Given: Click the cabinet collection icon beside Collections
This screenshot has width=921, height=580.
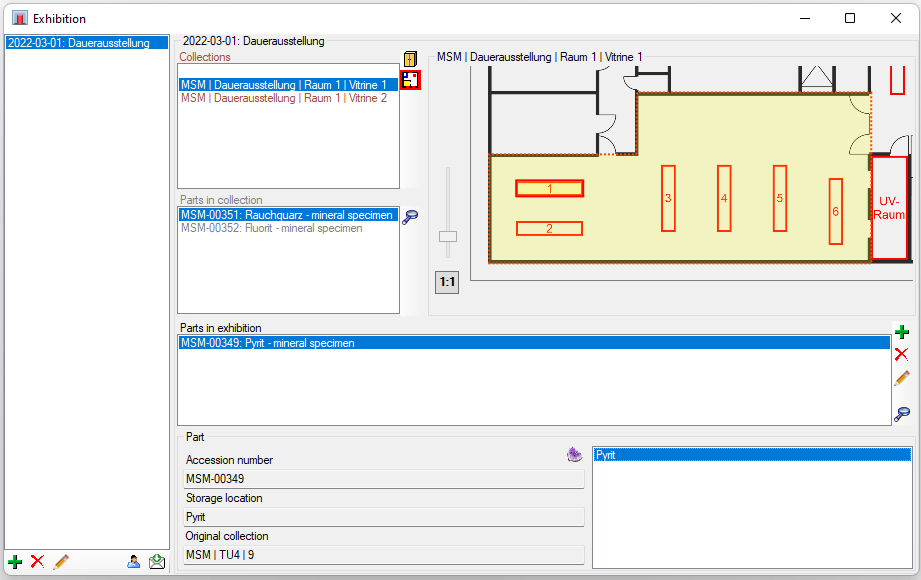Looking at the screenshot, I should point(410,59).
